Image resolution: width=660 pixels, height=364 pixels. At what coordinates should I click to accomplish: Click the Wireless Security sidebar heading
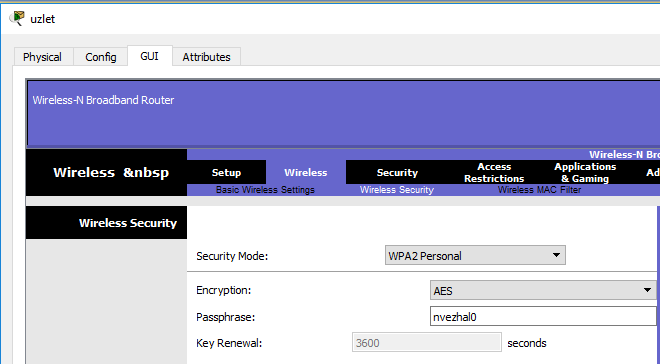(x=128, y=223)
